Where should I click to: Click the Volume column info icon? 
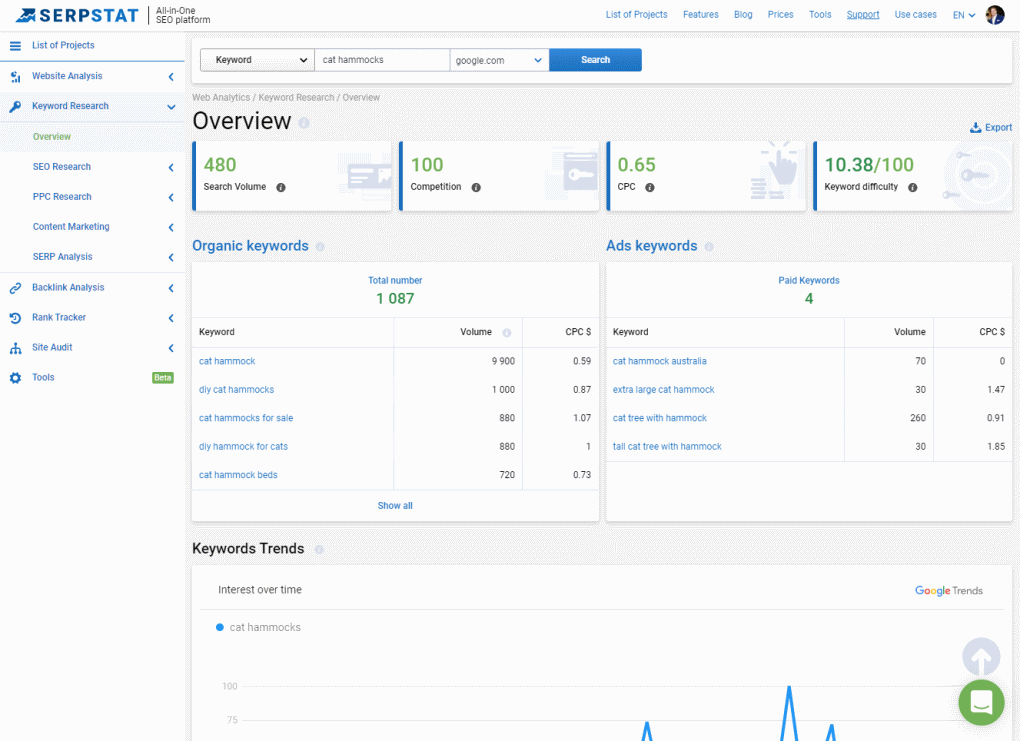coord(507,332)
